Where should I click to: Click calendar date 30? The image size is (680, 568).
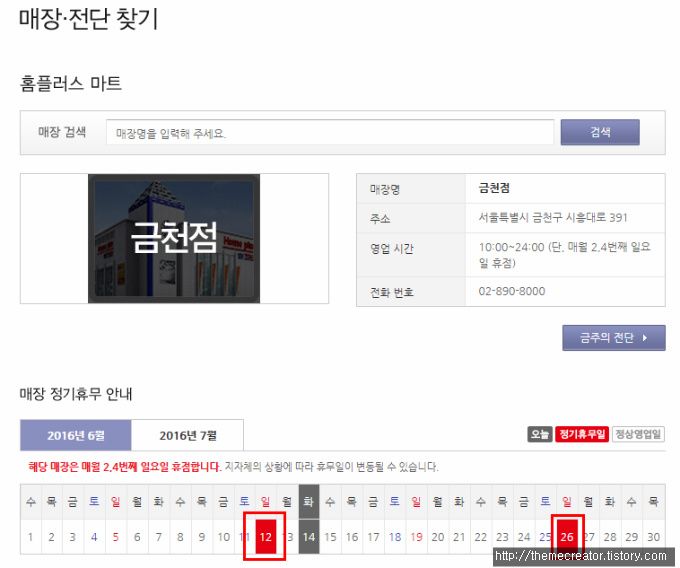(654, 537)
